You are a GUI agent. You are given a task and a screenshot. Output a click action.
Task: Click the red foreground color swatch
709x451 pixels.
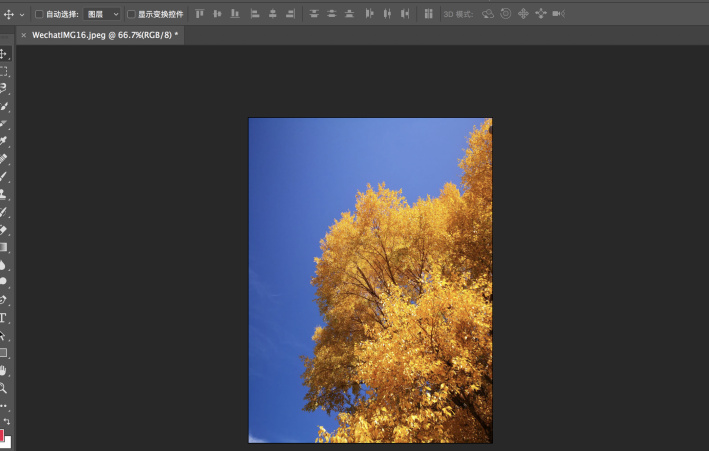[1, 435]
